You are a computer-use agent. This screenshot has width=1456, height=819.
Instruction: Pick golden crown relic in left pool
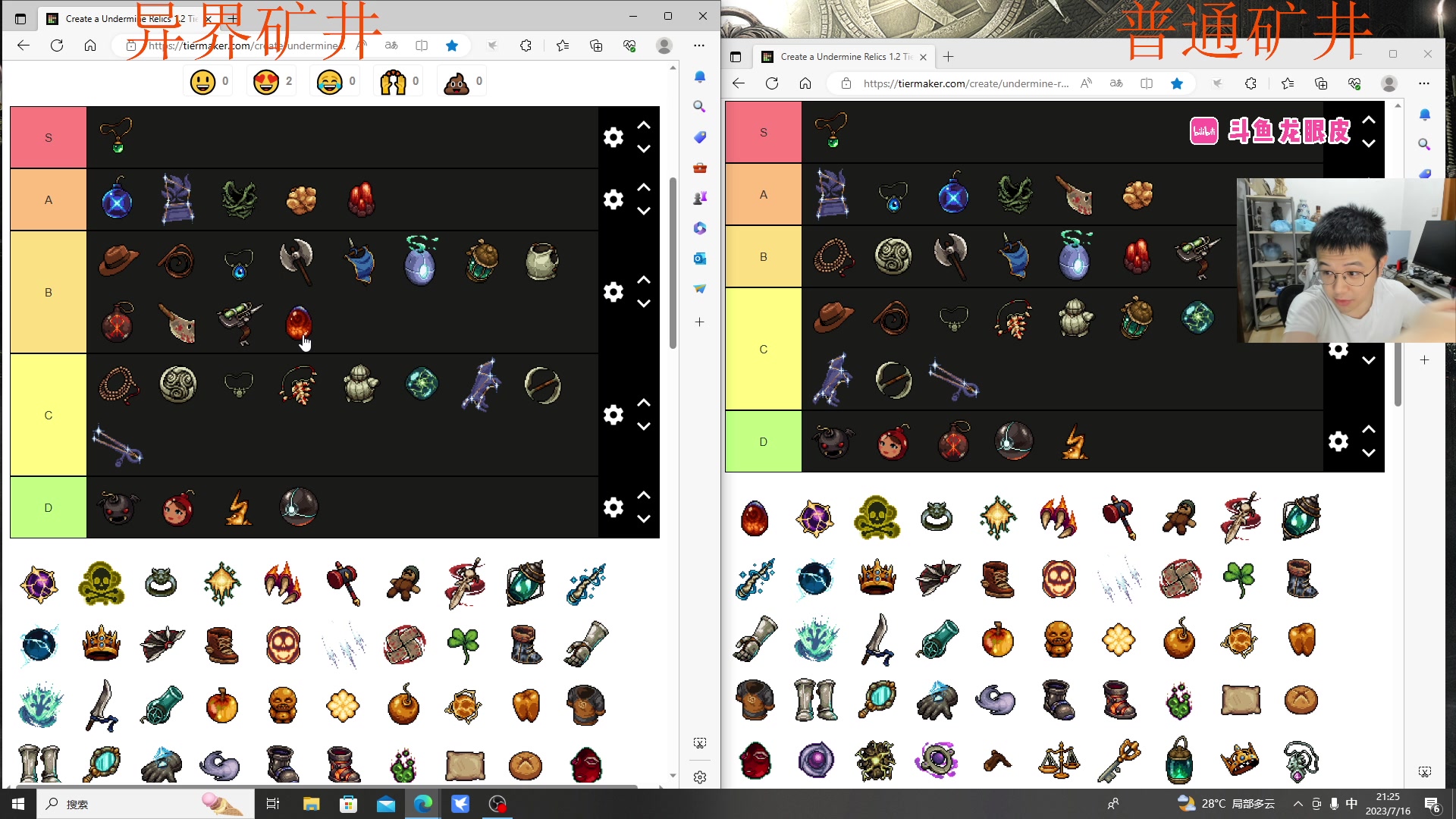coord(101,644)
